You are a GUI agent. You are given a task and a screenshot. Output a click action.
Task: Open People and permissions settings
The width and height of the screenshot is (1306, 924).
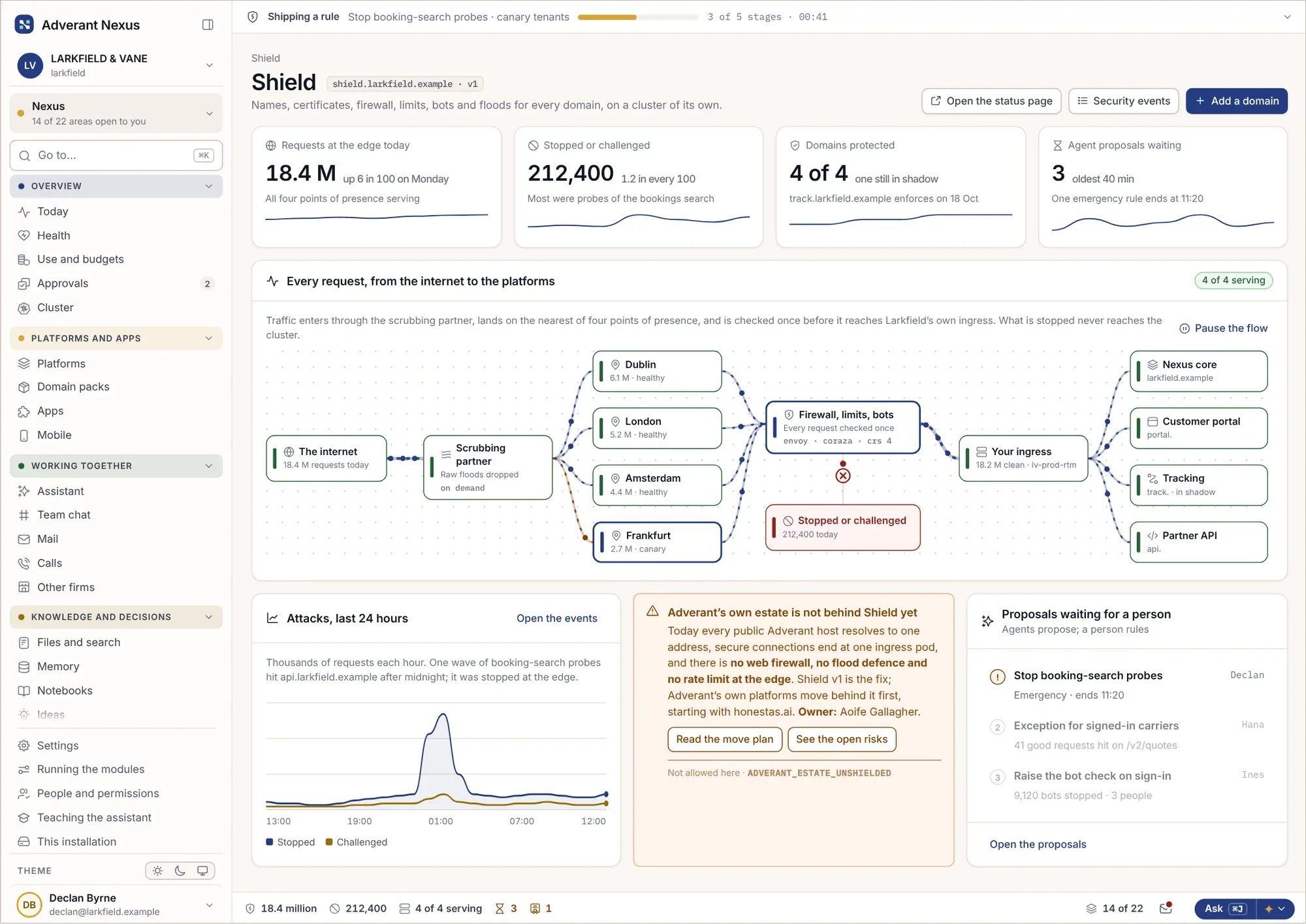[116, 793]
